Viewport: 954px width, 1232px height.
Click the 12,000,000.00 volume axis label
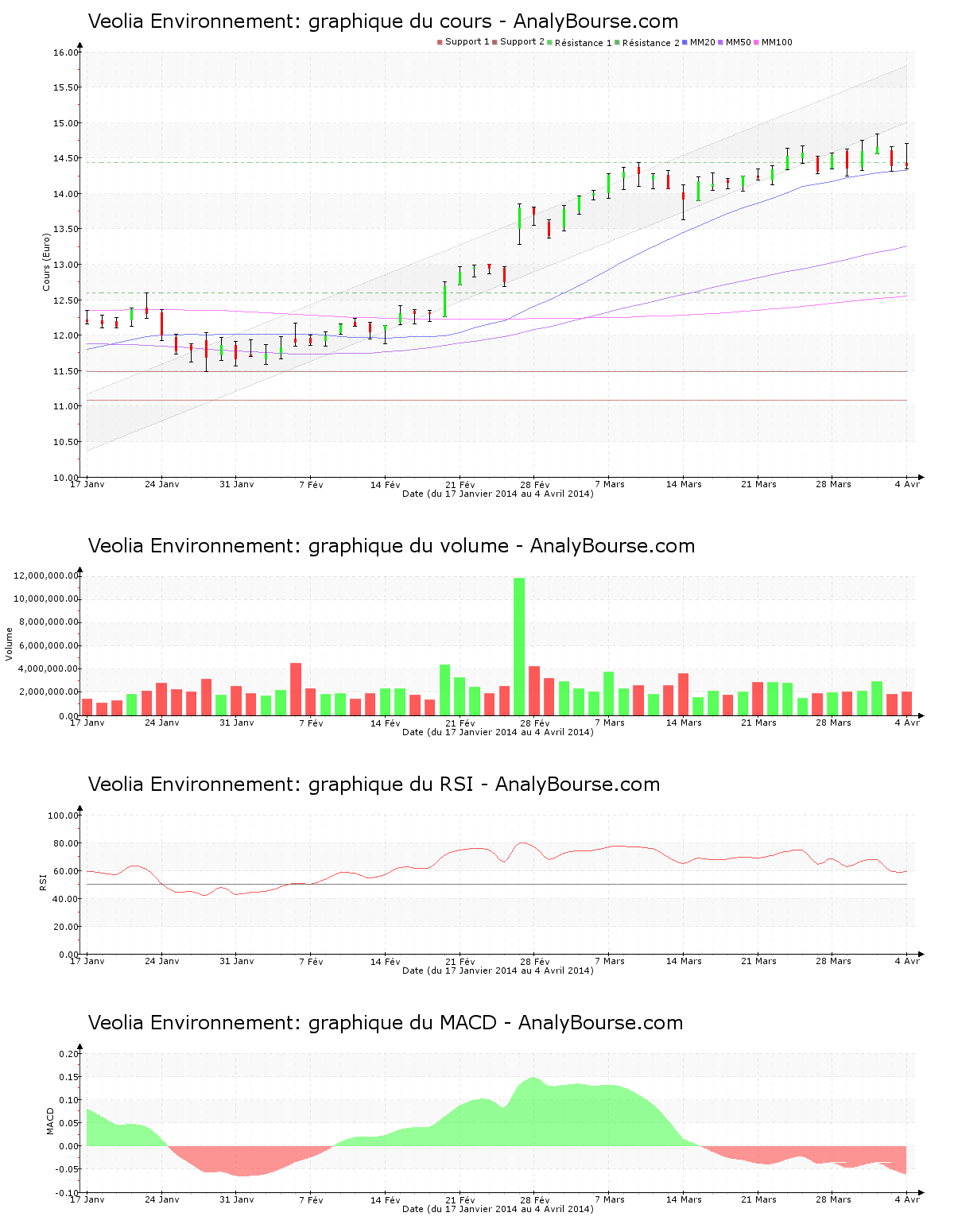(x=47, y=575)
